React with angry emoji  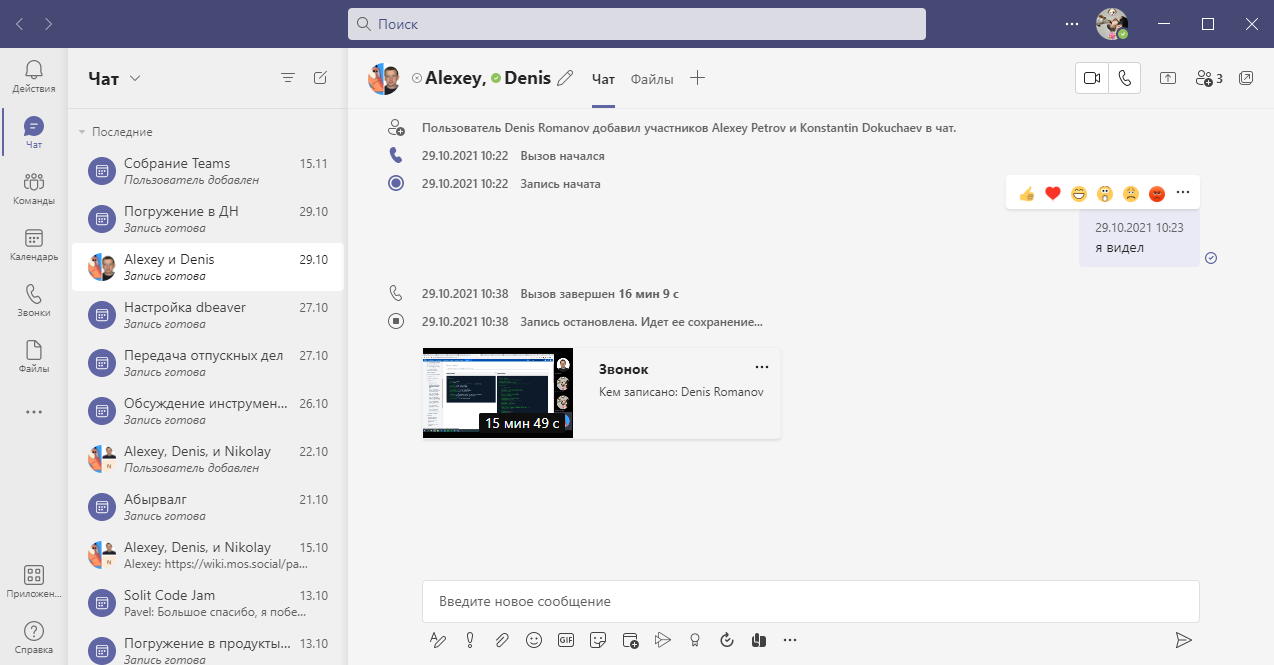tap(1157, 193)
